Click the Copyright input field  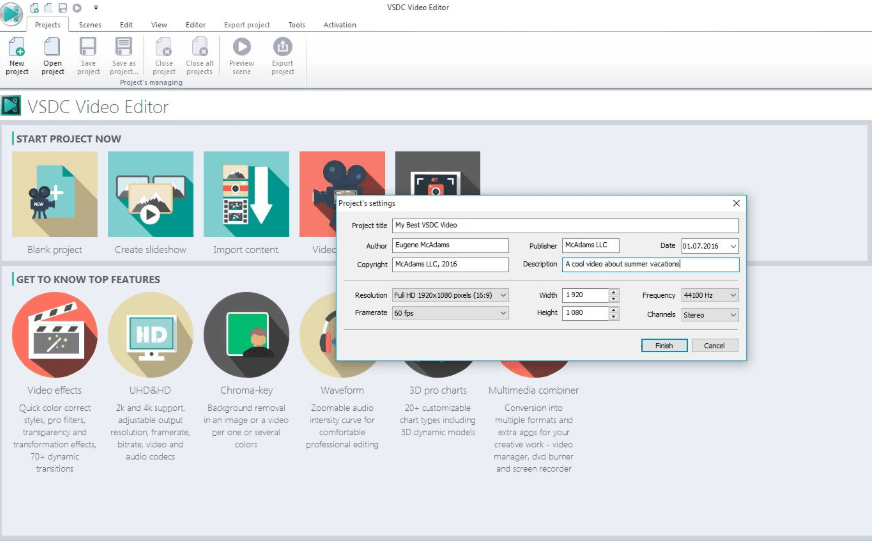[450, 264]
